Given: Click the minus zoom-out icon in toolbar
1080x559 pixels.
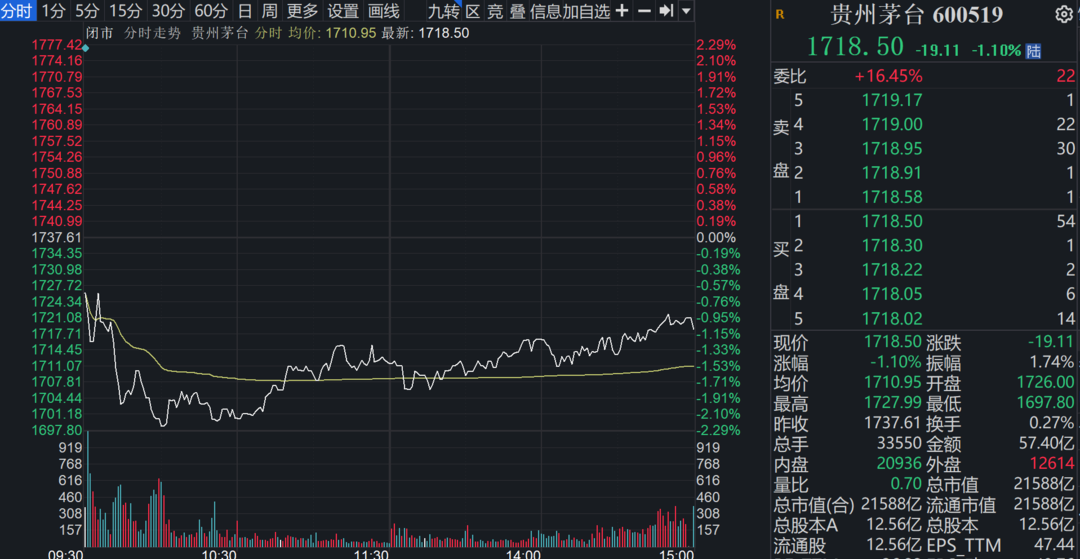Looking at the screenshot, I should [x=643, y=11].
